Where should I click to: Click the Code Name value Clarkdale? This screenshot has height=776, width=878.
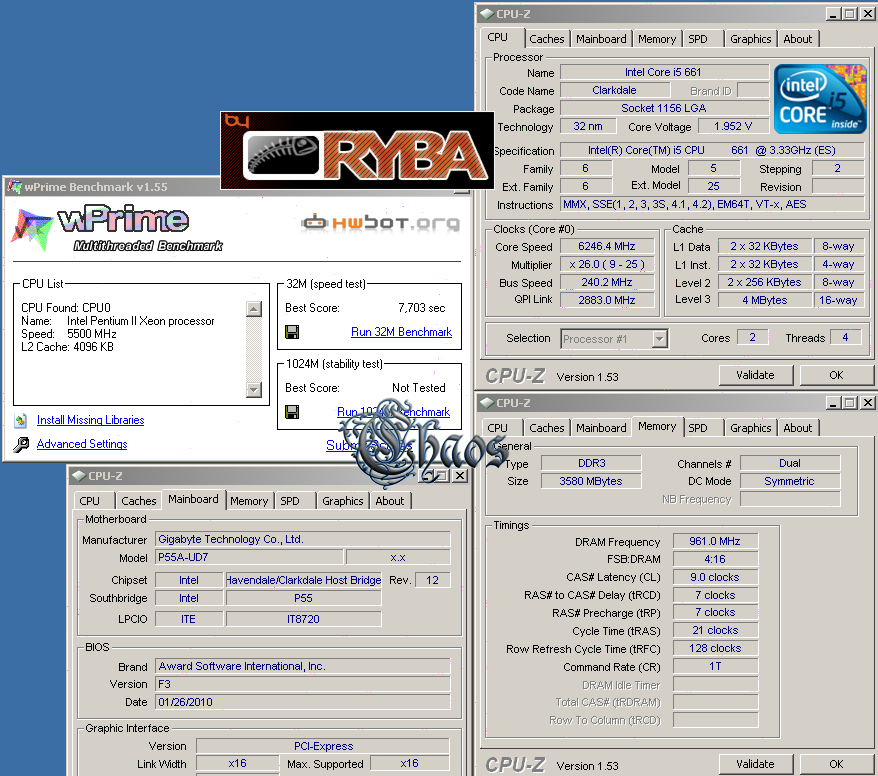(615, 90)
